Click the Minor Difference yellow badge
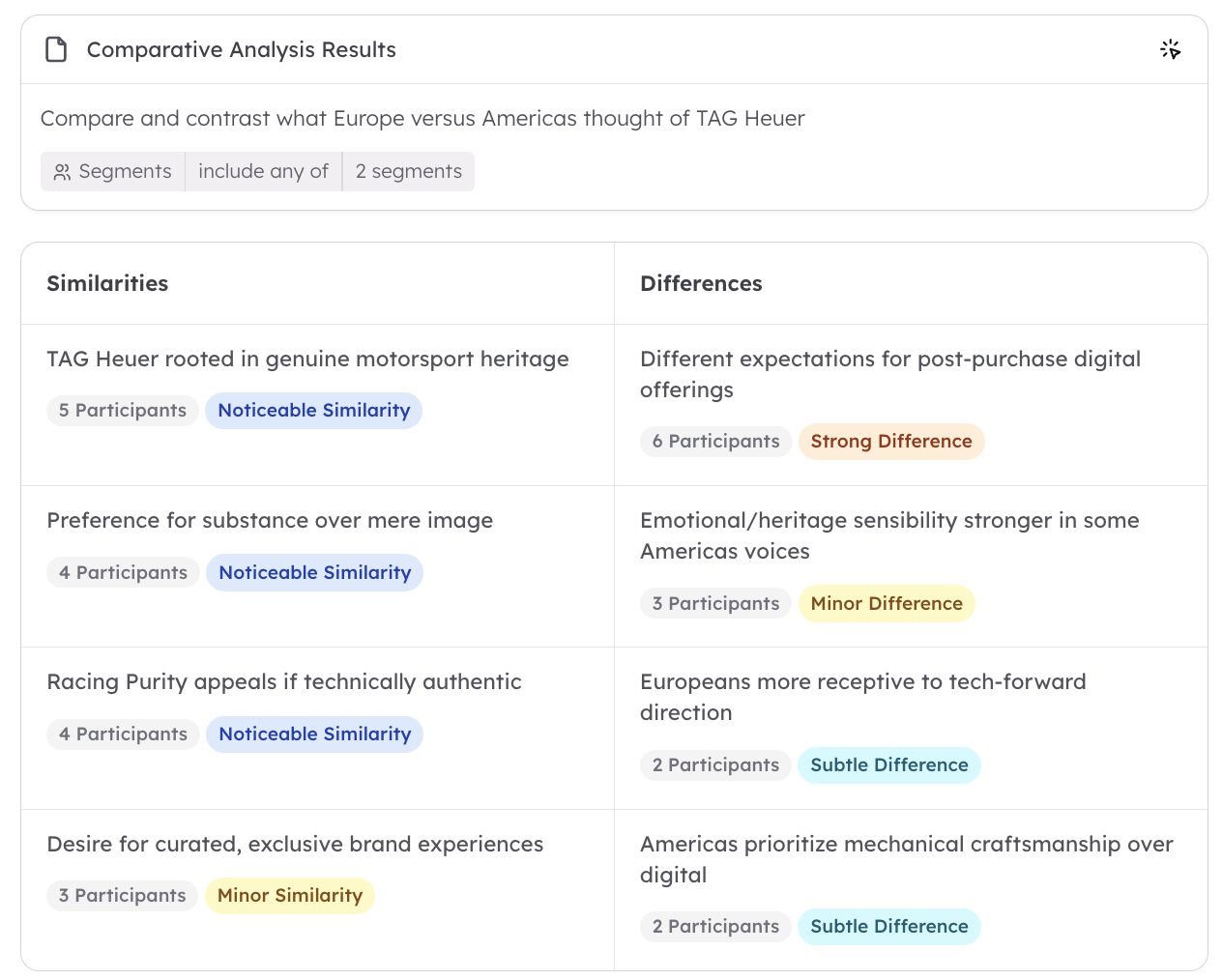 [x=886, y=604]
